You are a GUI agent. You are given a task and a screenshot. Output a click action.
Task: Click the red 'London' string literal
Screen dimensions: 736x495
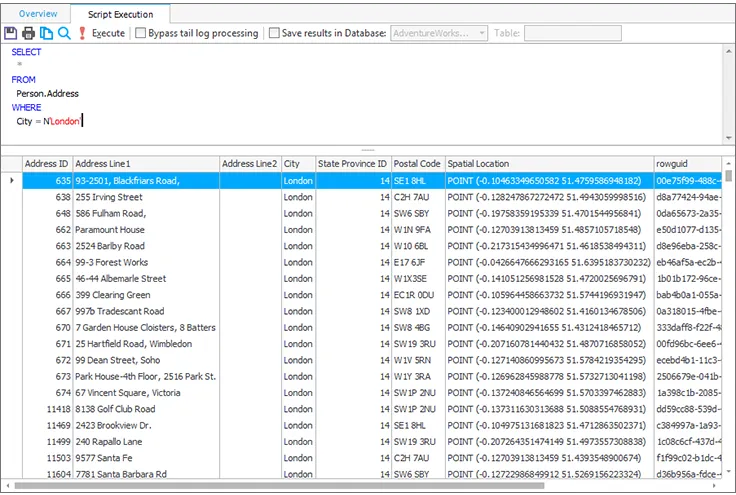tap(65, 121)
